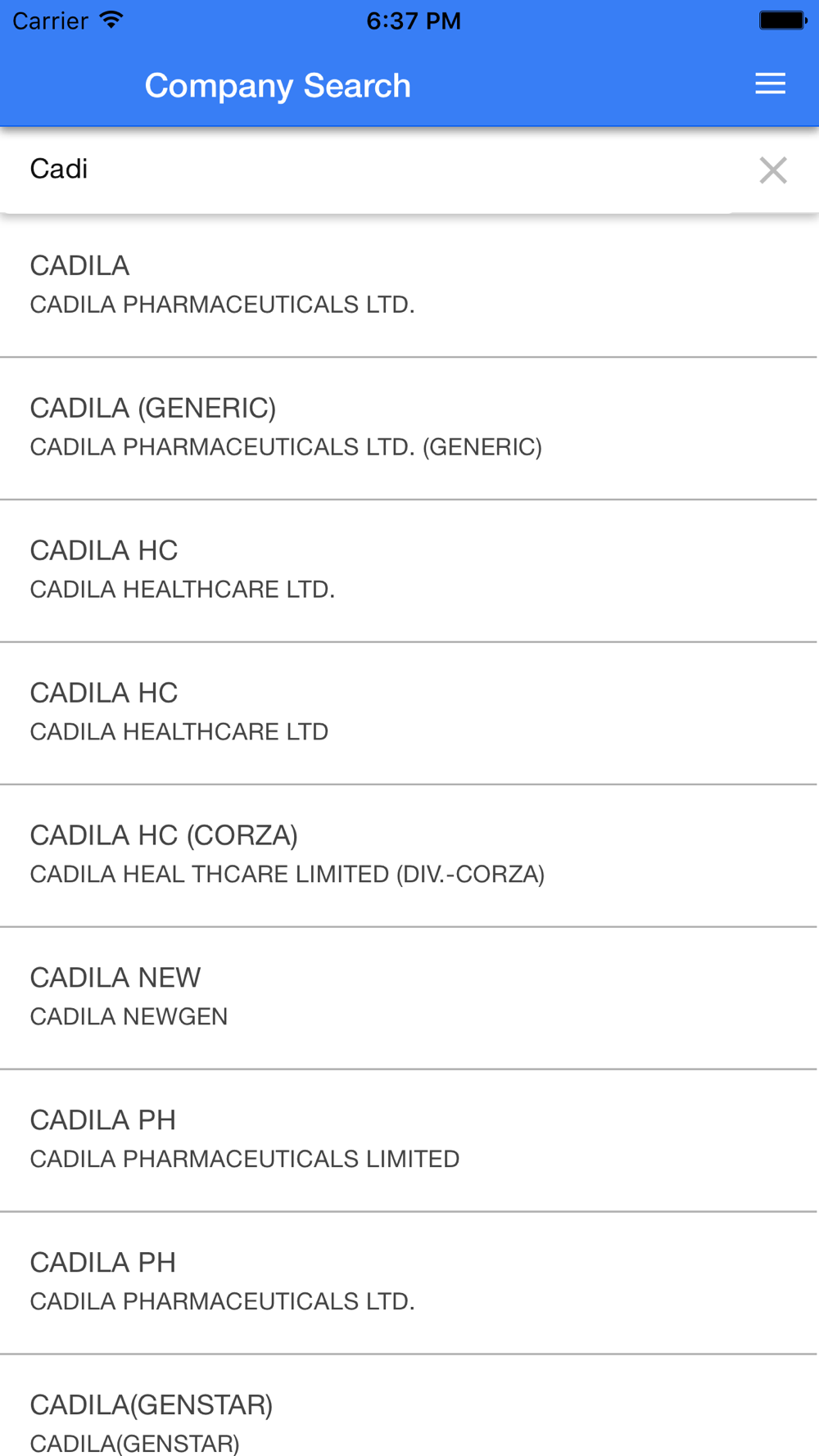Tap the 6:37 PM clock
Viewport: 819px width, 1456px height.
(x=413, y=20)
